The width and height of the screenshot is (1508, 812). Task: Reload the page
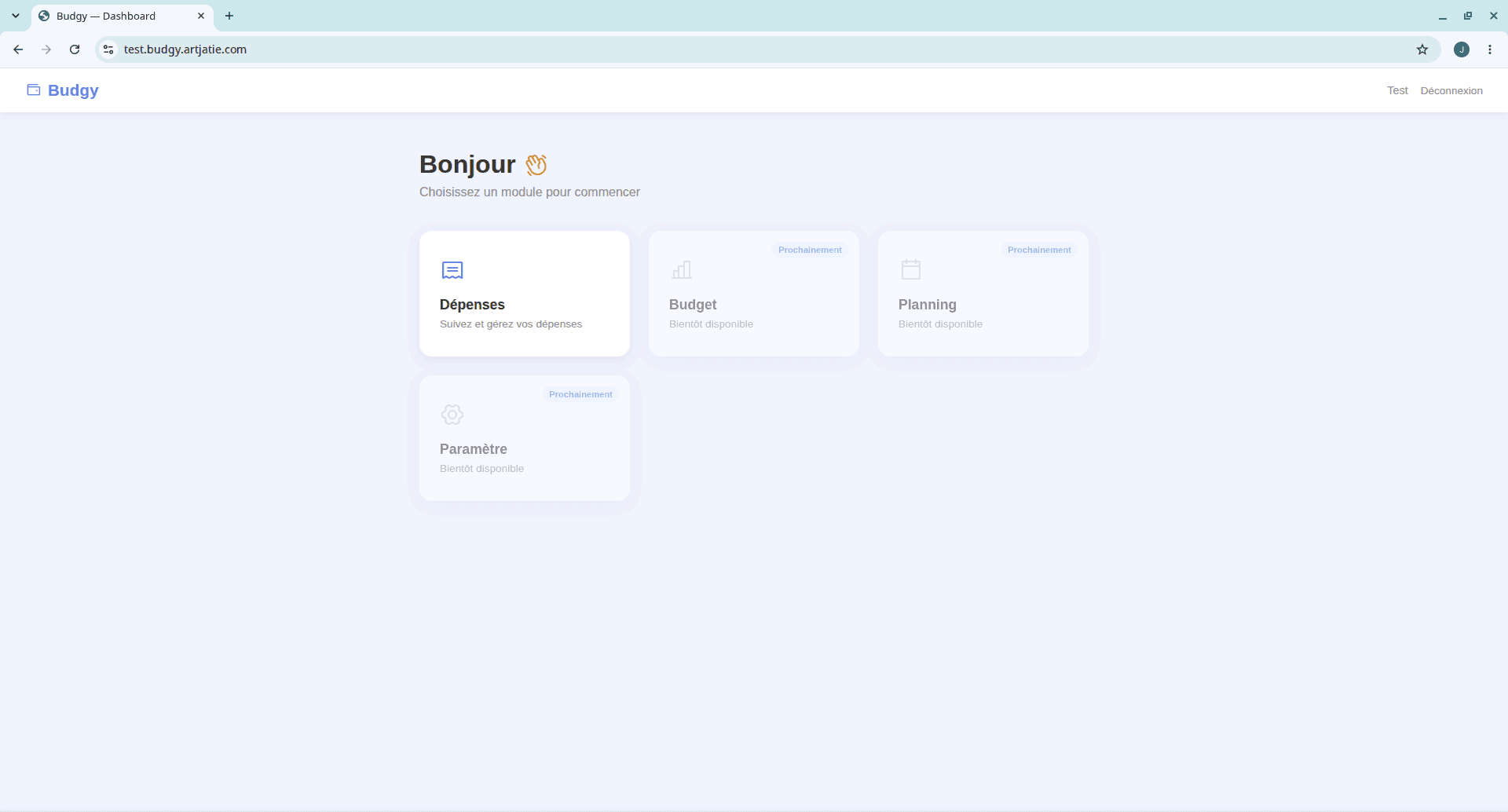click(x=75, y=49)
